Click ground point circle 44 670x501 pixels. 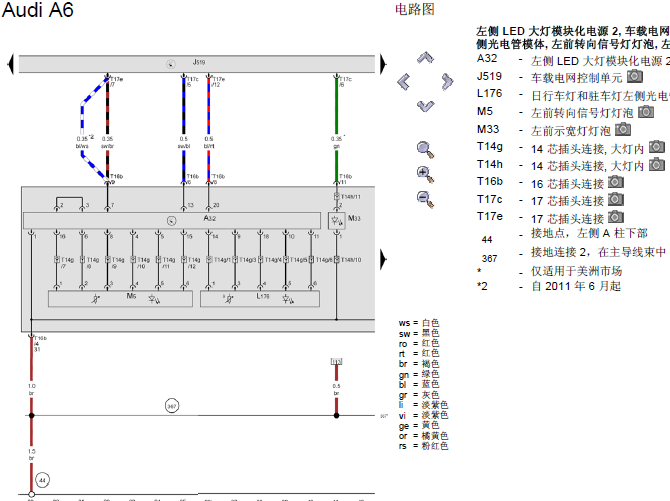tap(42, 480)
